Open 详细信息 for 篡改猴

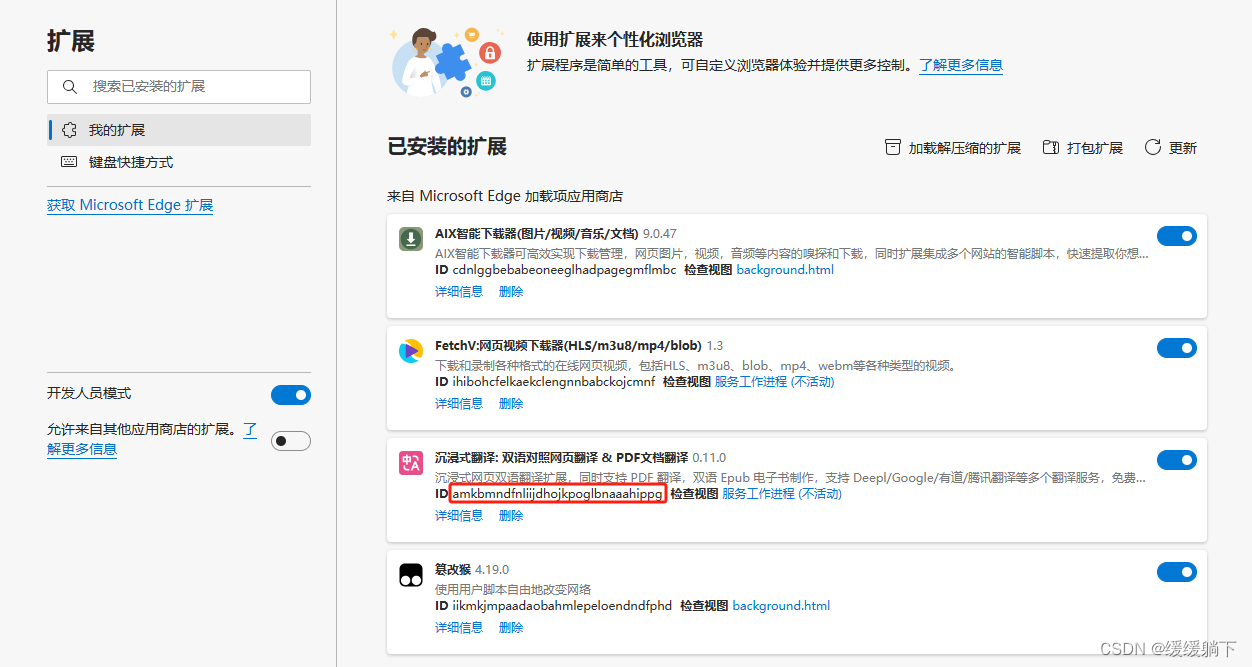pyautogui.click(x=459, y=628)
